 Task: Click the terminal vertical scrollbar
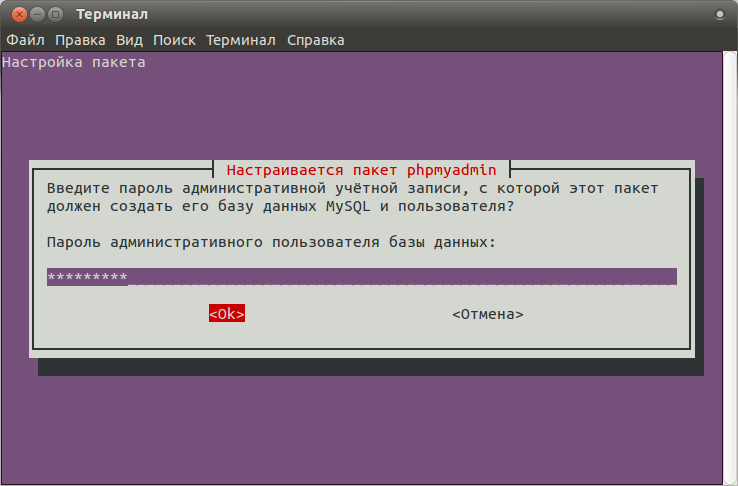click(730, 268)
